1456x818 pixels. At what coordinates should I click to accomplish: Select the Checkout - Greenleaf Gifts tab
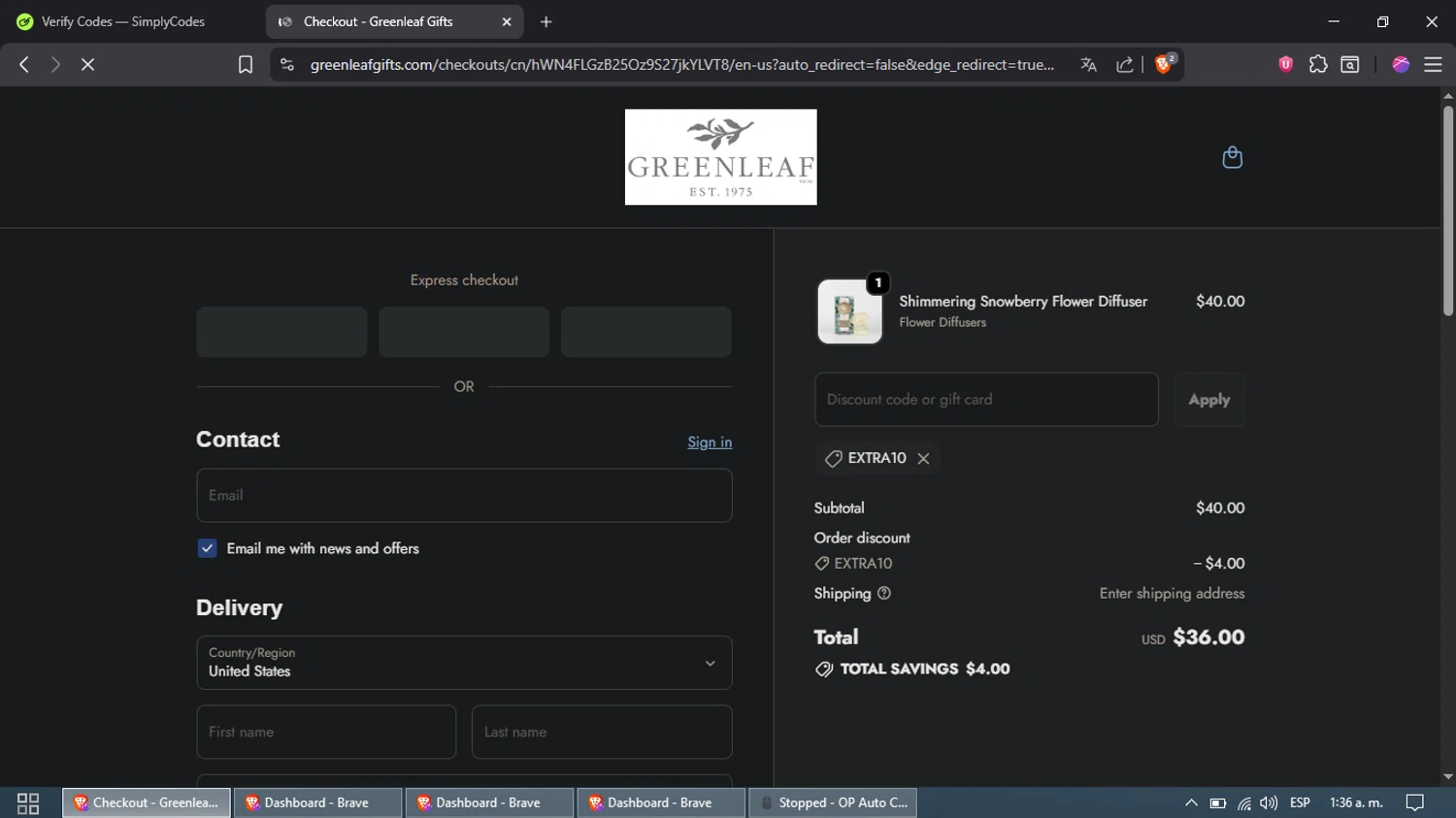pos(394,21)
